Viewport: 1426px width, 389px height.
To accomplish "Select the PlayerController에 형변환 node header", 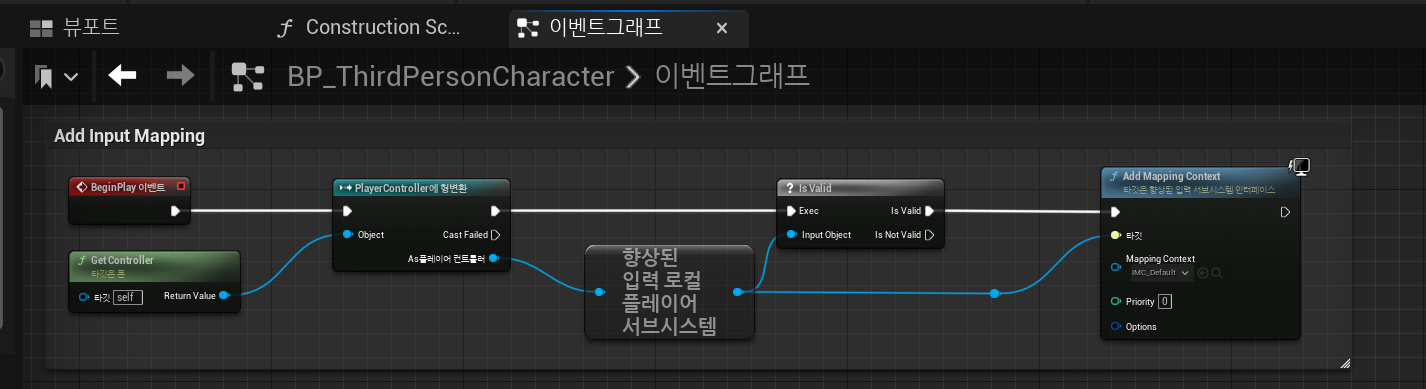I will [421, 187].
